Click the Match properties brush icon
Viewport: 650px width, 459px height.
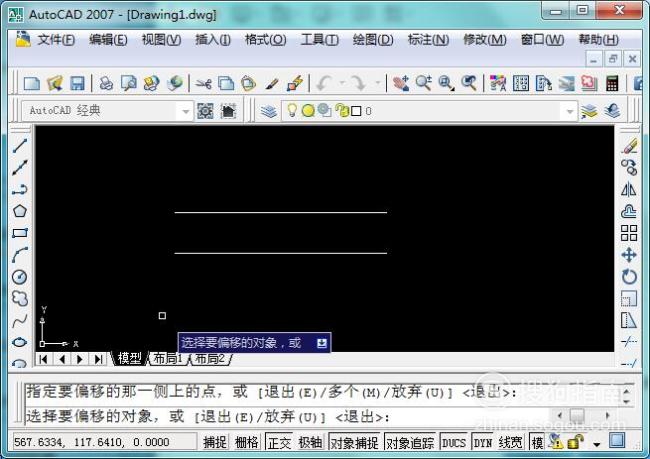point(272,84)
